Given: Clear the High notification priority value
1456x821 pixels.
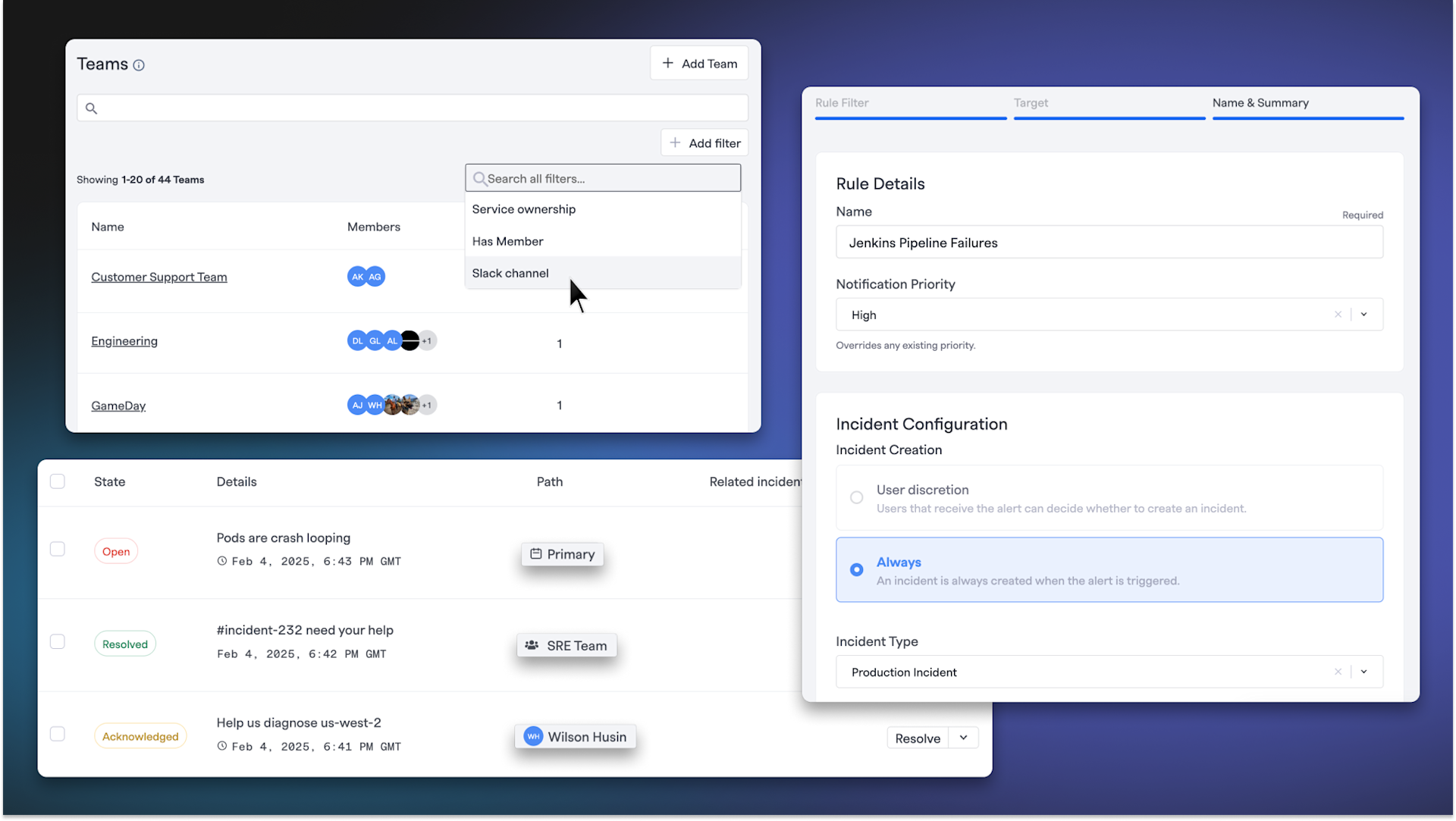Looking at the screenshot, I should click(1338, 315).
